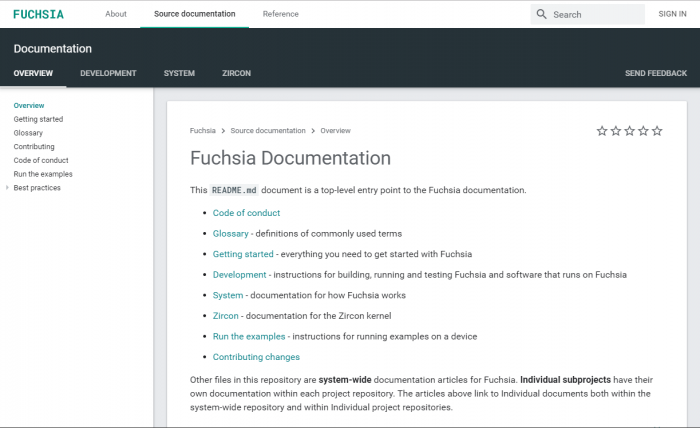Screen dimensions: 700x428
Task: Rate the page two stars
Action: tap(616, 131)
